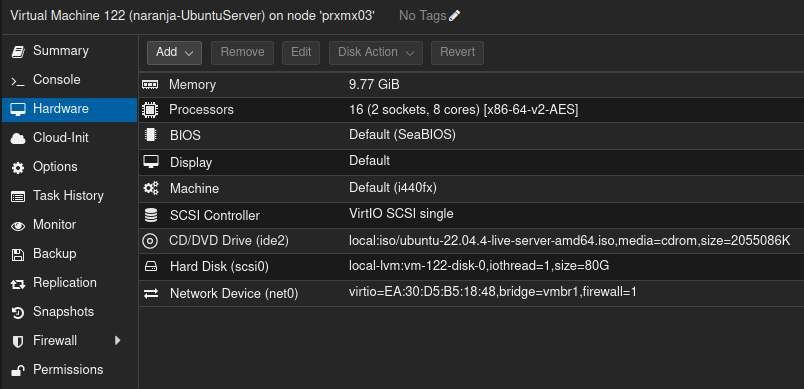
Task: Click the Console terminal icon
Action: coord(18,81)
